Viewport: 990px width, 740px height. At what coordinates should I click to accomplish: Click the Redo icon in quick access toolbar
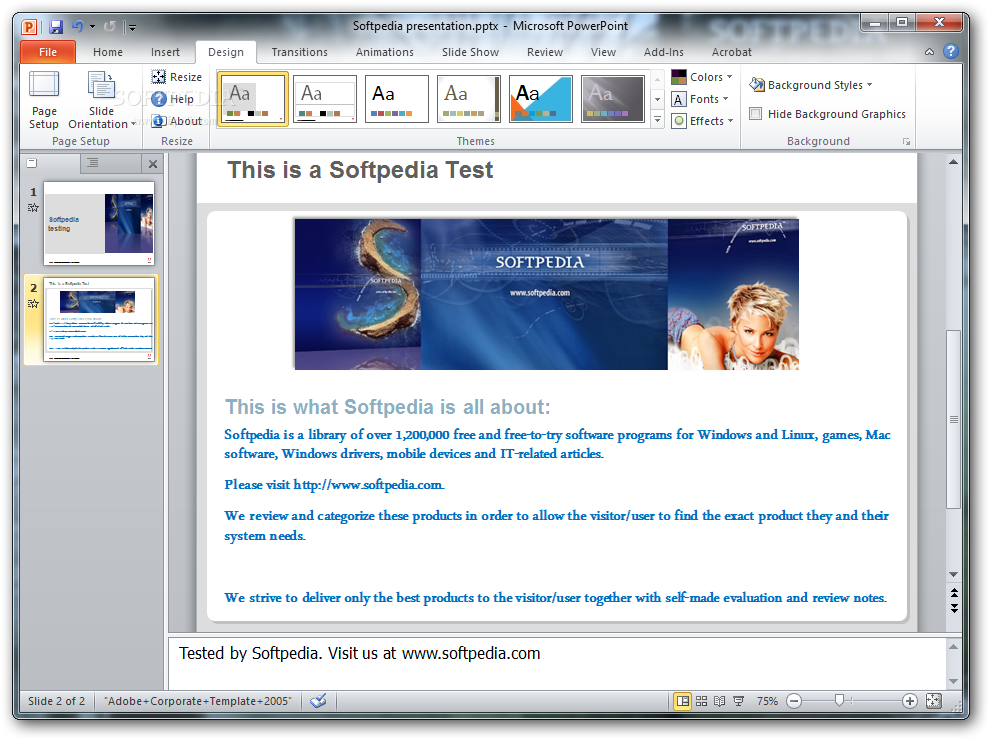(x=110, y=27)
